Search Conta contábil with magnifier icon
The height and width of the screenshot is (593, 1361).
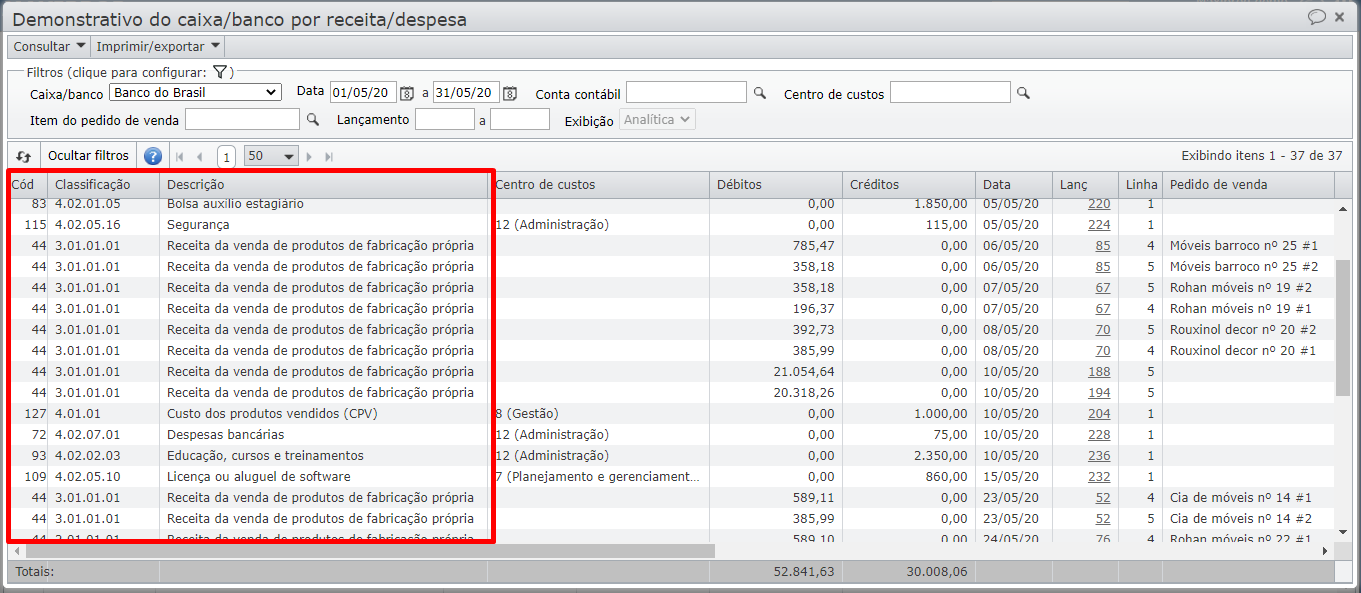click(760, 93)
